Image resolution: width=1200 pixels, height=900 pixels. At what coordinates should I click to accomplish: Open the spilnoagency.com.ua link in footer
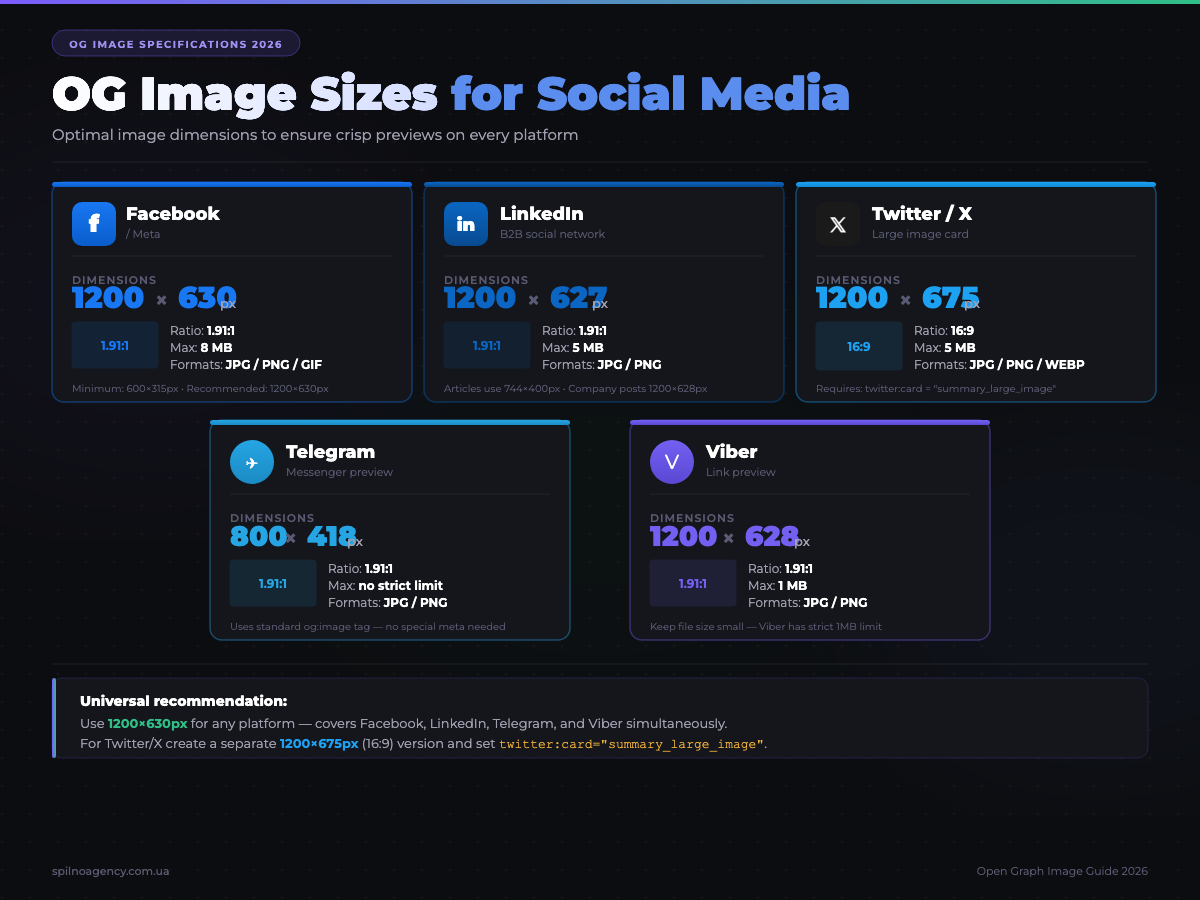click(110, 871)
